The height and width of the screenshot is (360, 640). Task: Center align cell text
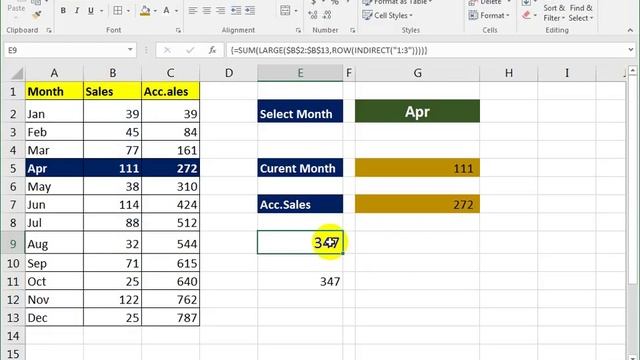coord(207,11)
